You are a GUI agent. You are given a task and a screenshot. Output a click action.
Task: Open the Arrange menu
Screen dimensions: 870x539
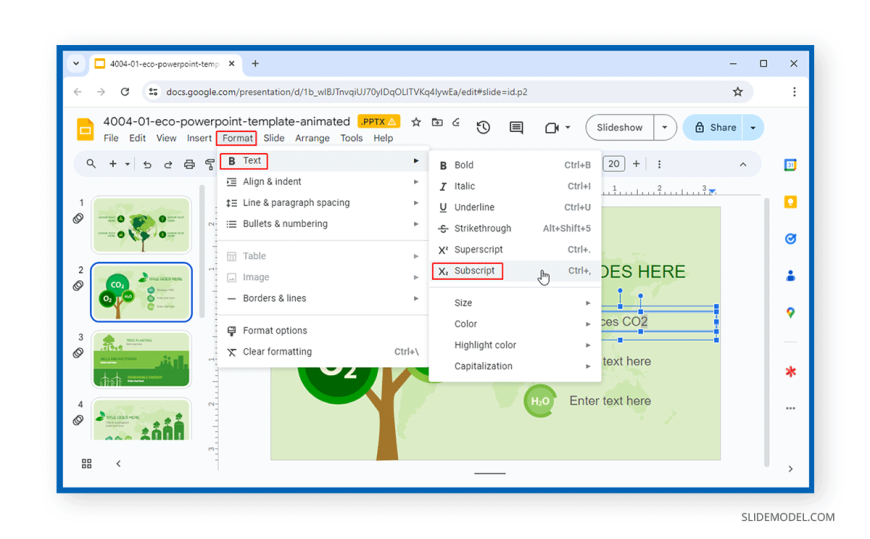coord(312,138)
